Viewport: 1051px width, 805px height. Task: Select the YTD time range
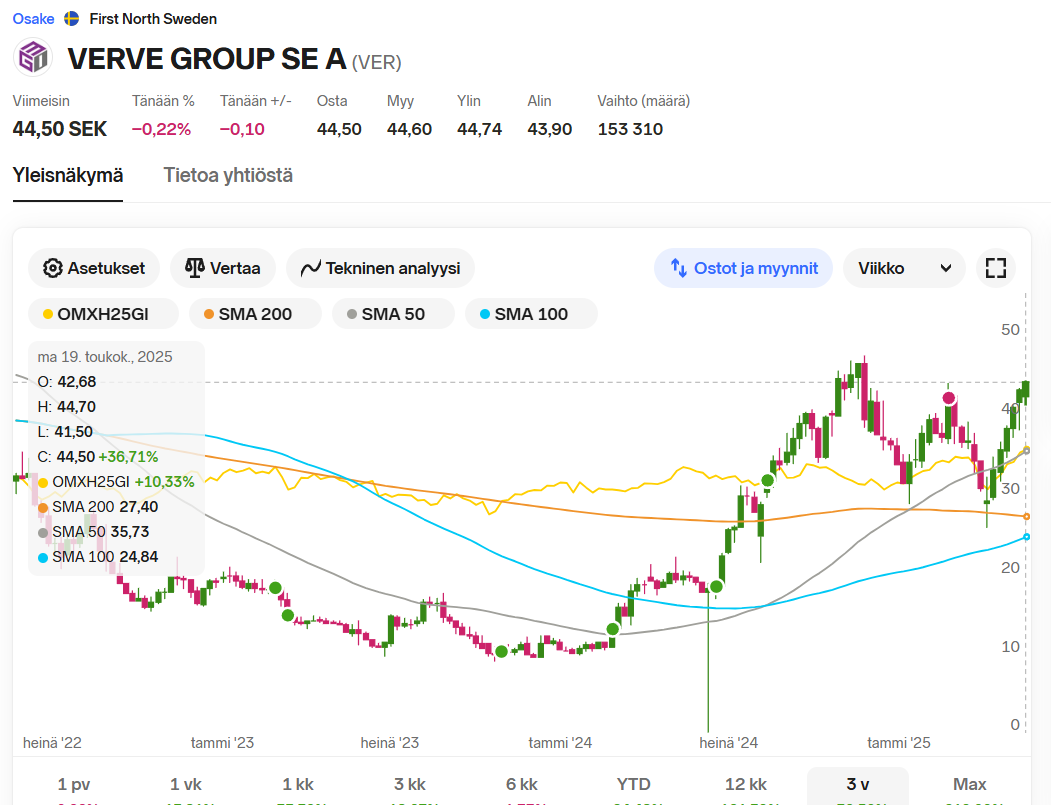point(633,784)
